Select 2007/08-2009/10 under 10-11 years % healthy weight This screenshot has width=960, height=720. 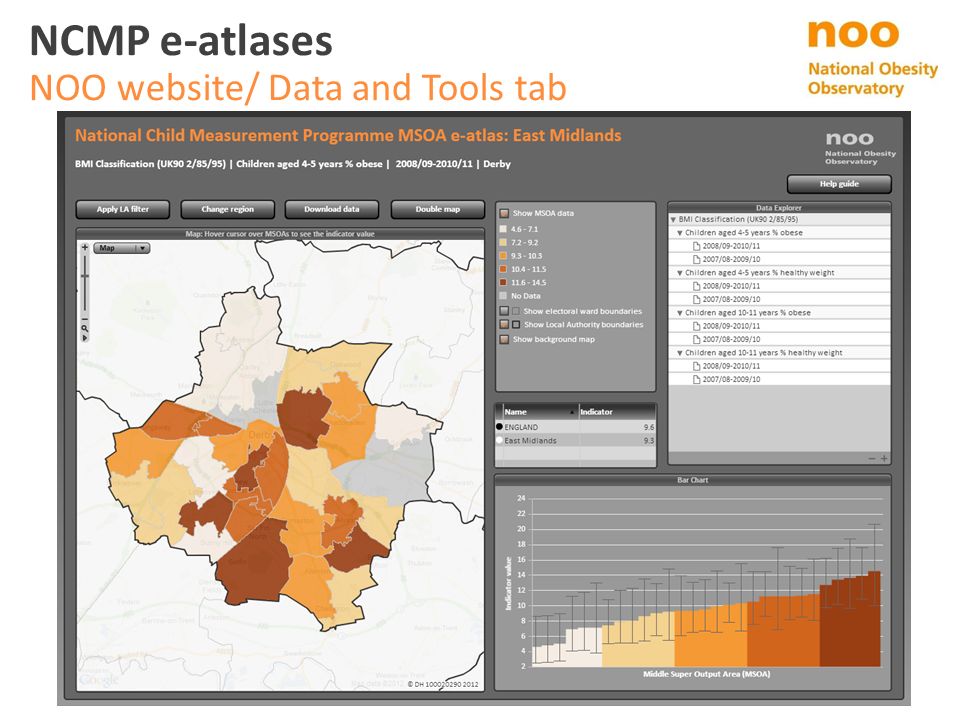pyautogui.click(x=779, y=380)
